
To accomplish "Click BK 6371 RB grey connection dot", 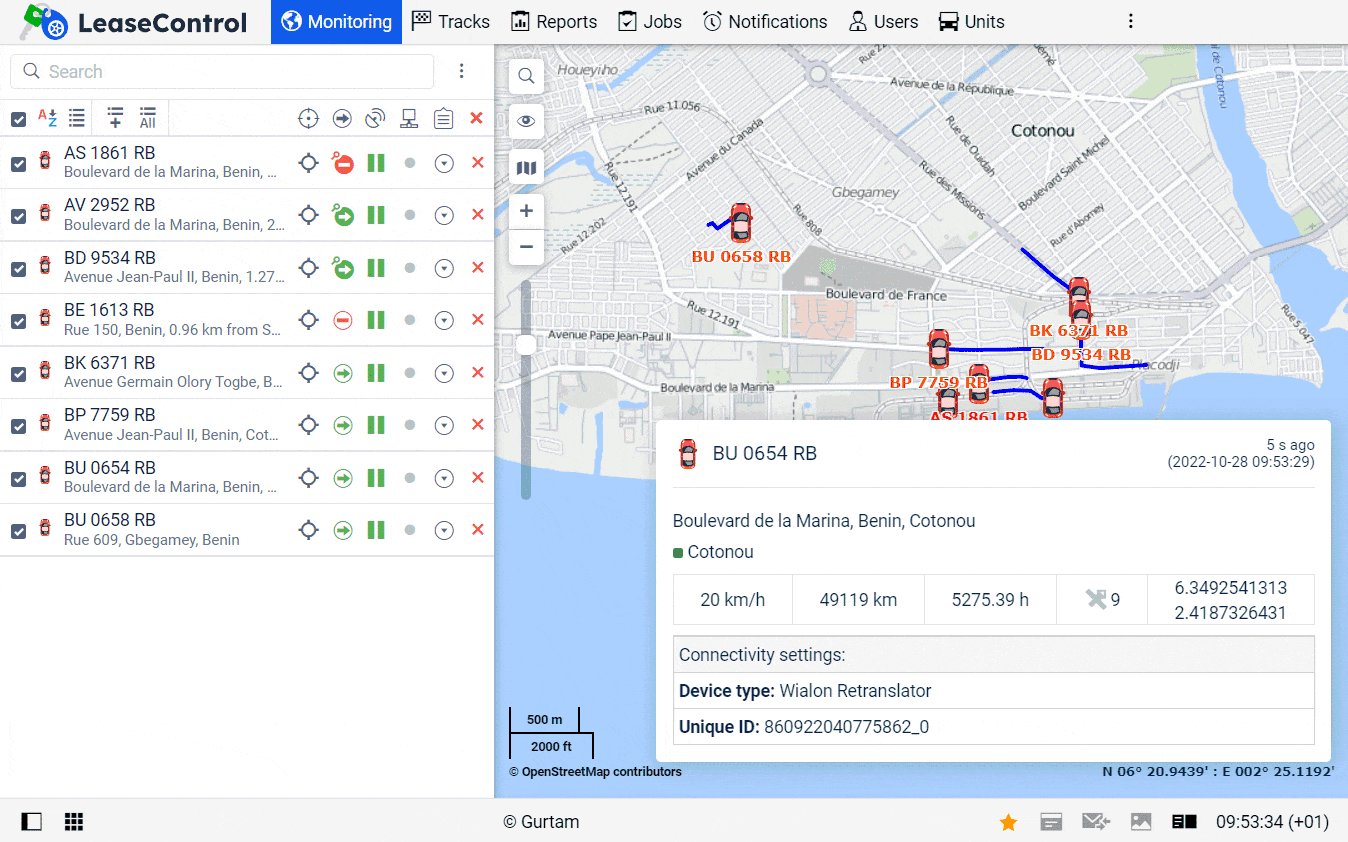I will [x=410, y=373].
